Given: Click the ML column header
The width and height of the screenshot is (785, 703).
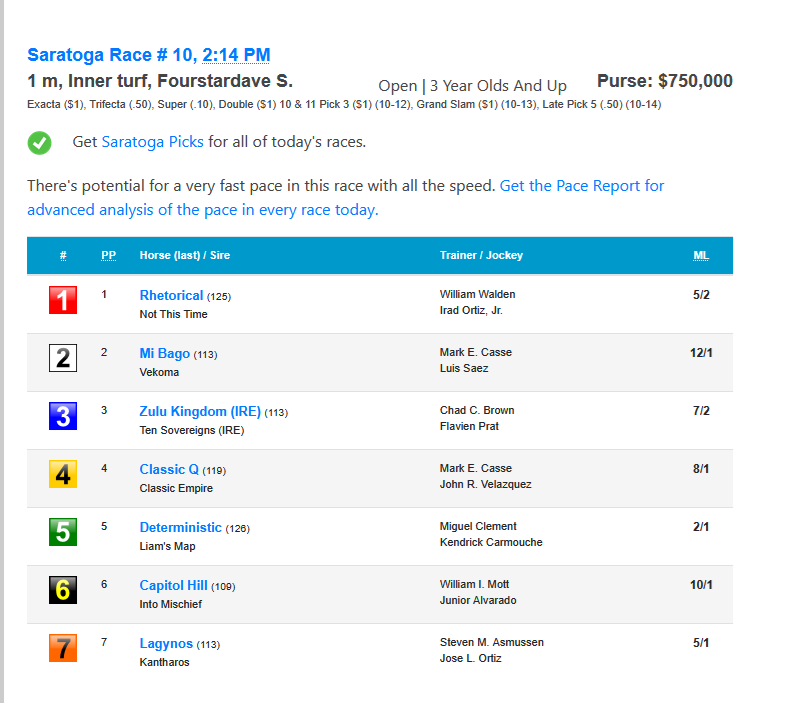Looking at the screenshot, I should (x=701, y=255).
